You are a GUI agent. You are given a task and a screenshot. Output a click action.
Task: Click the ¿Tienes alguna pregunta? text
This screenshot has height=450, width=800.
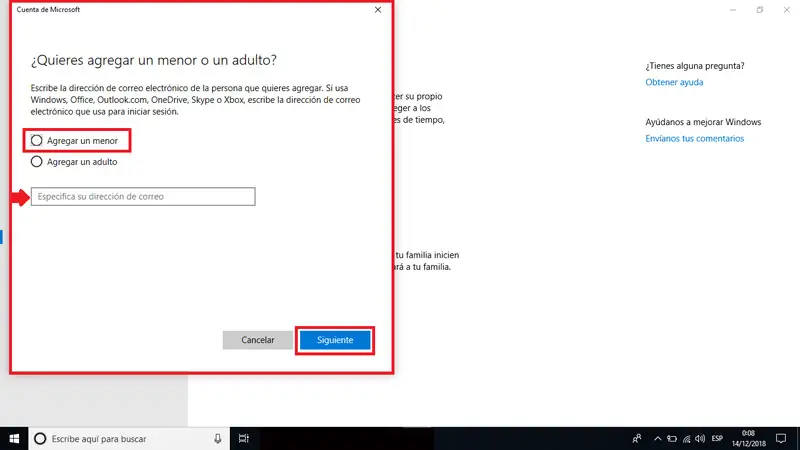694,66
